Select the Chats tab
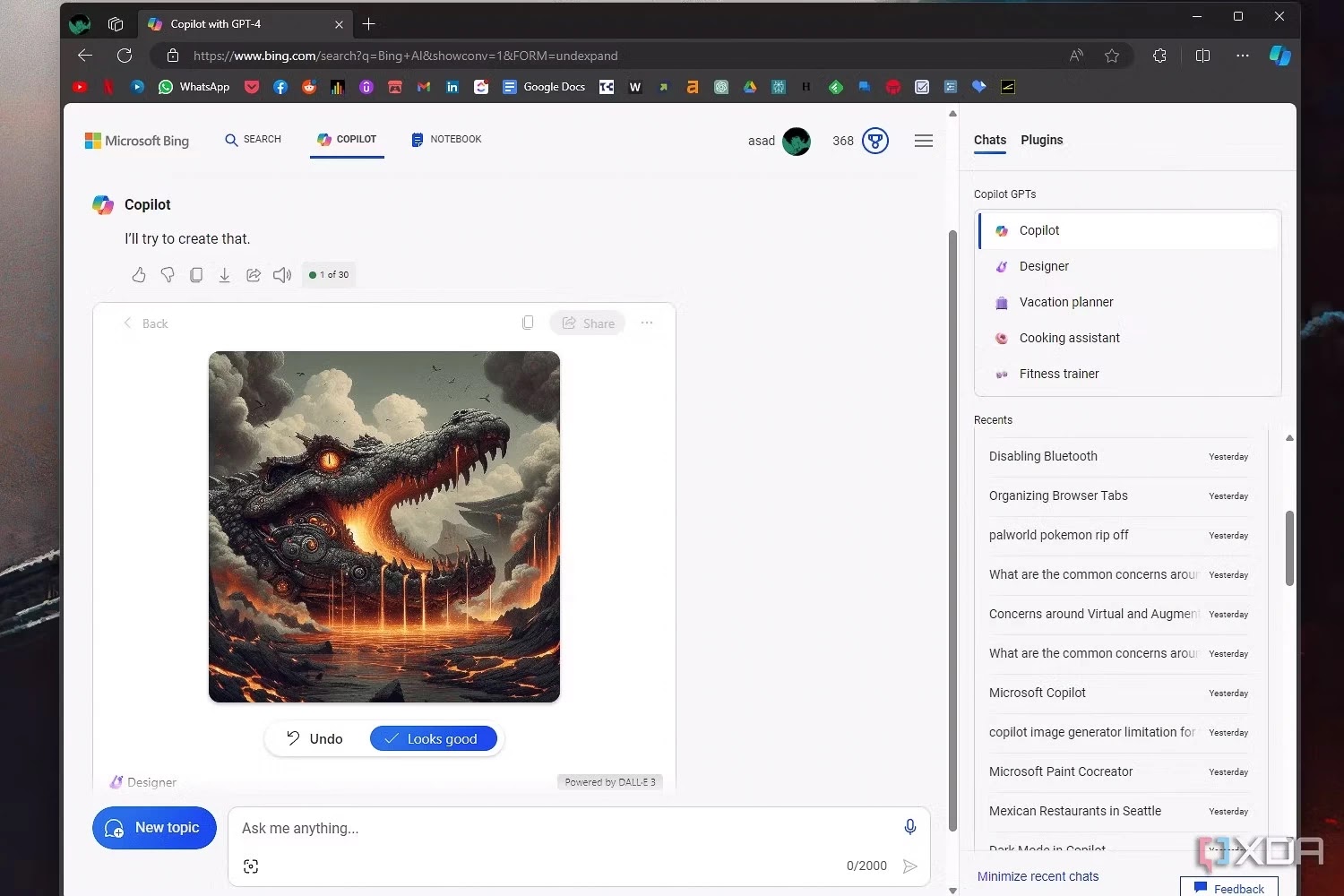 990,140
